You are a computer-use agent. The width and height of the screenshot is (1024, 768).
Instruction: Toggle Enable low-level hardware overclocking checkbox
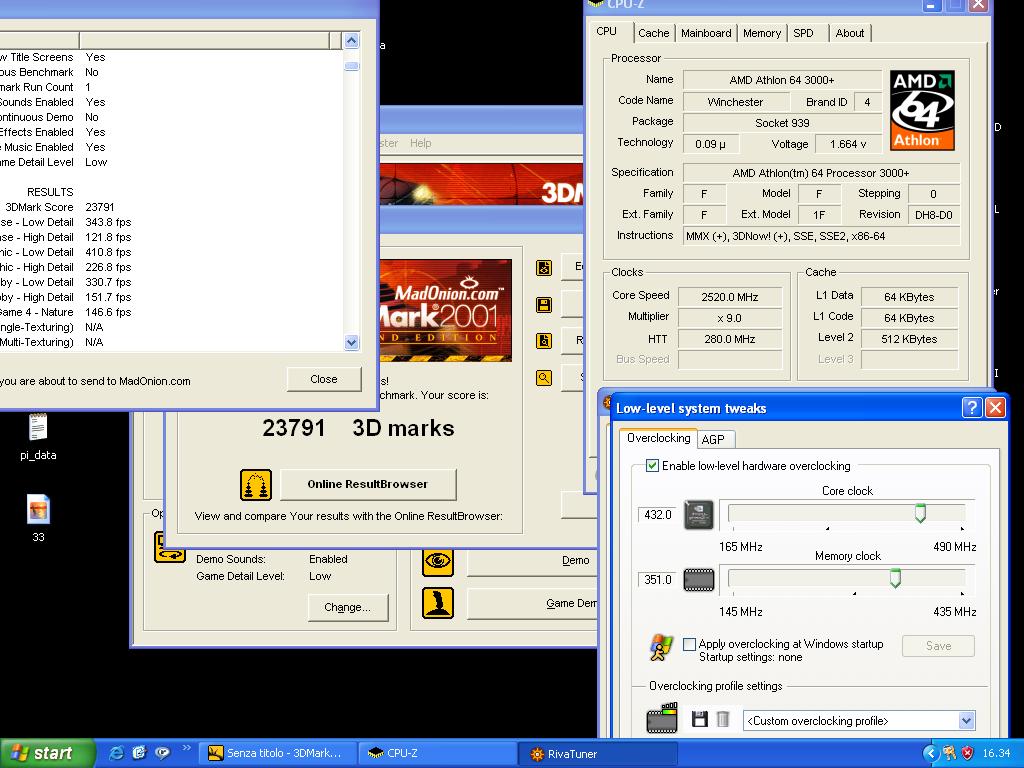652,465
